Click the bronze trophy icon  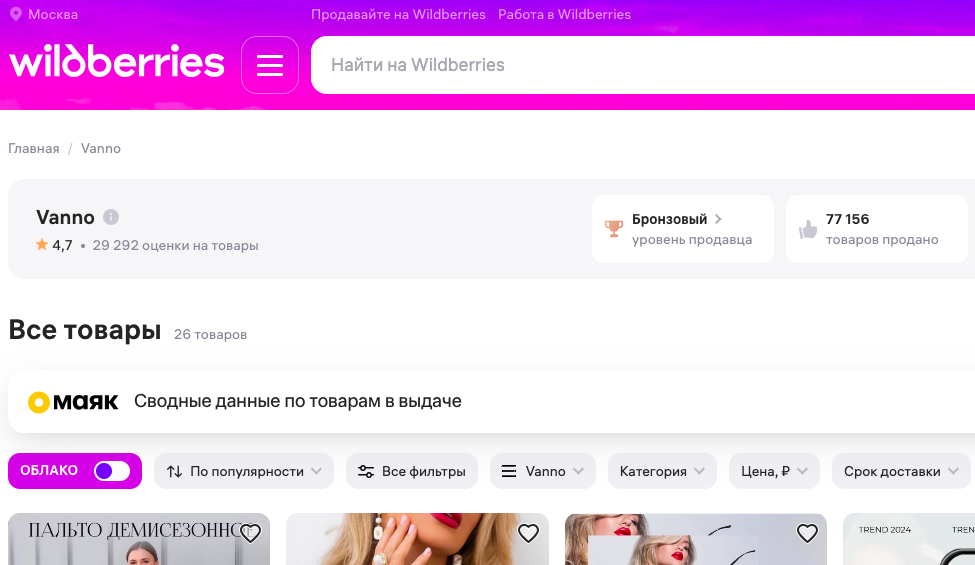[613, 229]
